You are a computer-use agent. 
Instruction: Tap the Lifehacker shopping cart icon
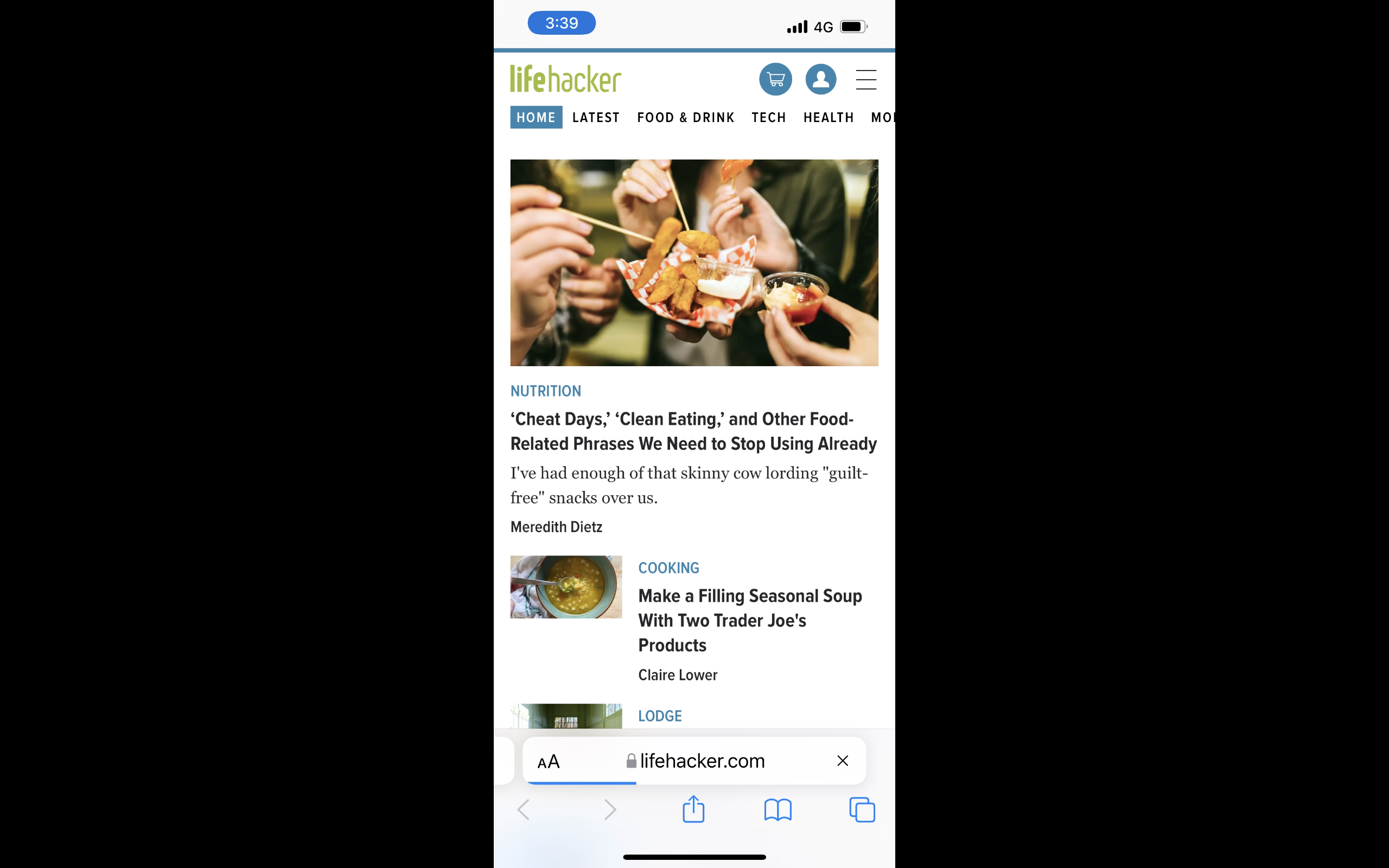[776, 79]
